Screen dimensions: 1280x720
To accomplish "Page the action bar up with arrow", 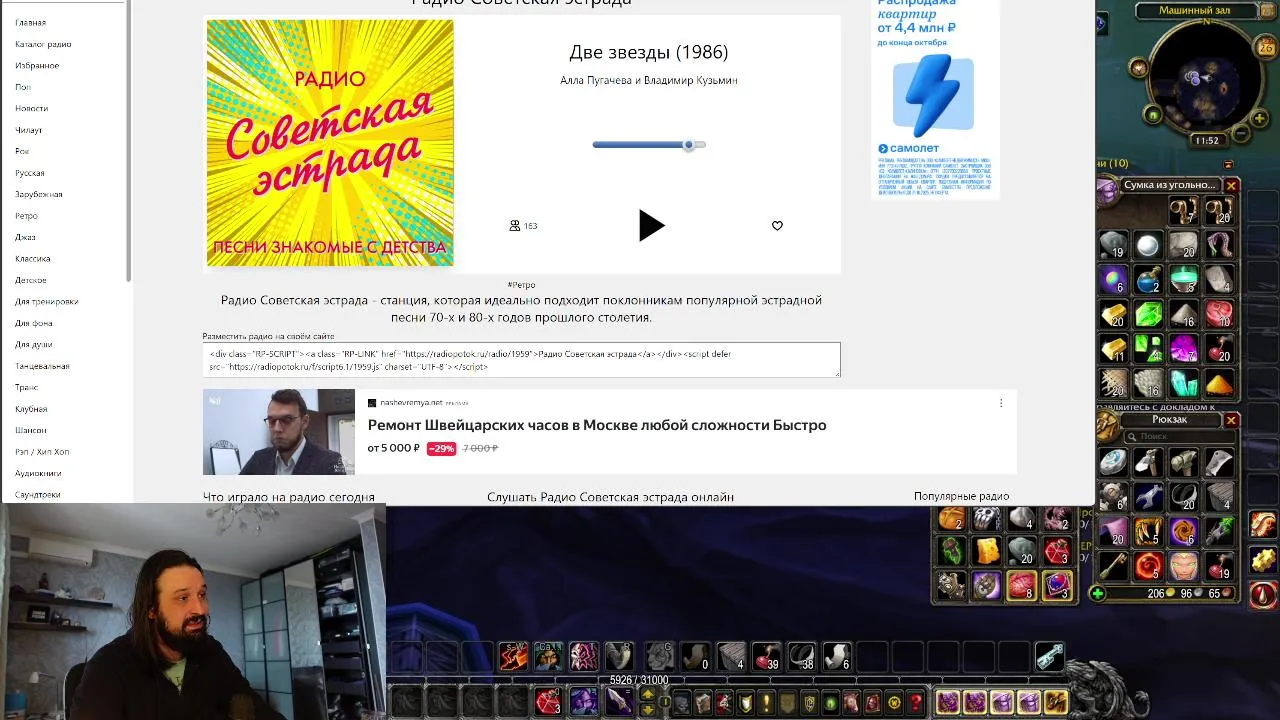I will [647, 694].
